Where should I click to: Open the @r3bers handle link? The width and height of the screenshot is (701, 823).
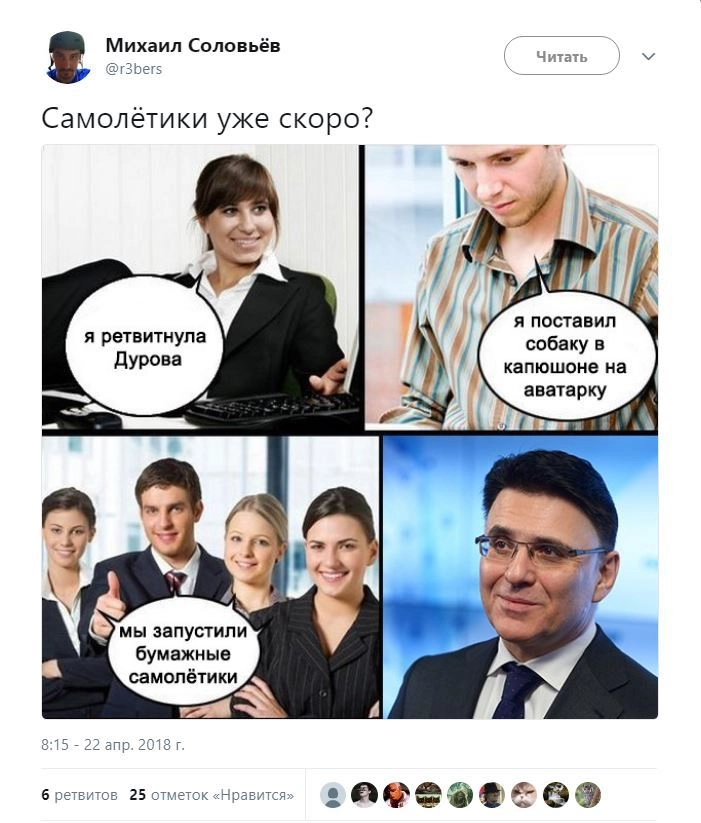(134, 69)
